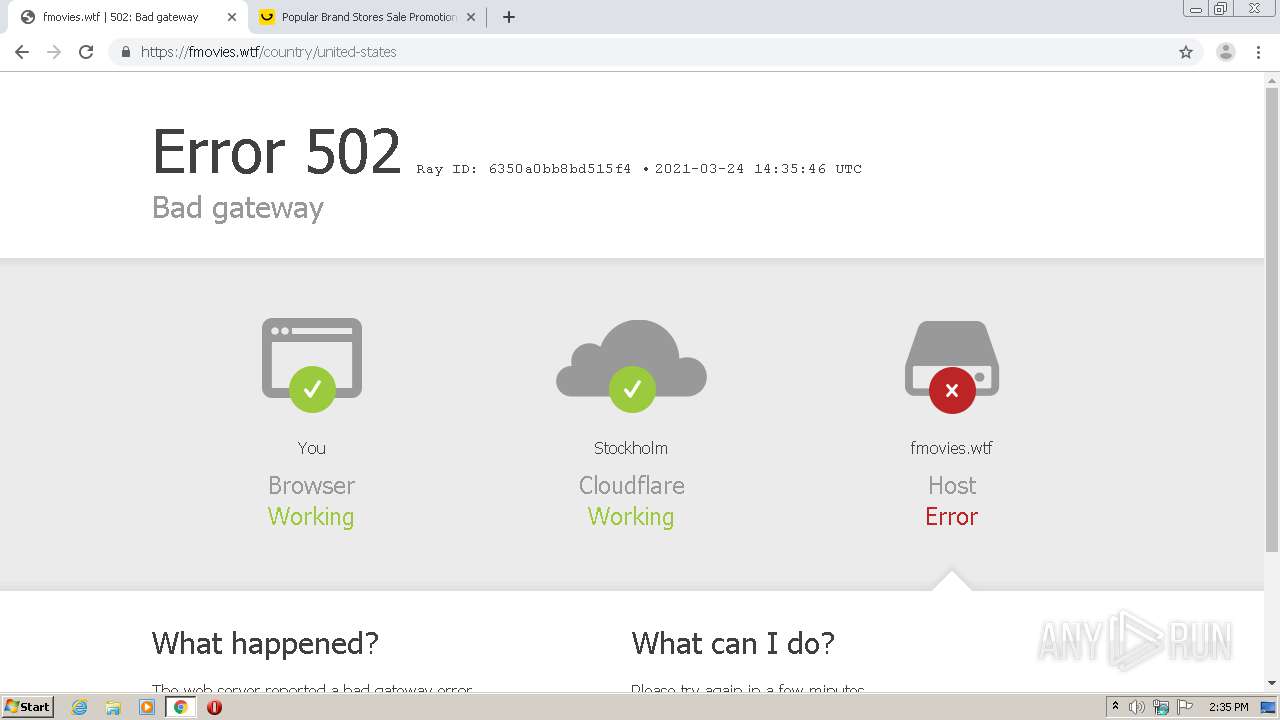1280x720 pixels.
Task: Click the Host label
Action: coord(952,485)
